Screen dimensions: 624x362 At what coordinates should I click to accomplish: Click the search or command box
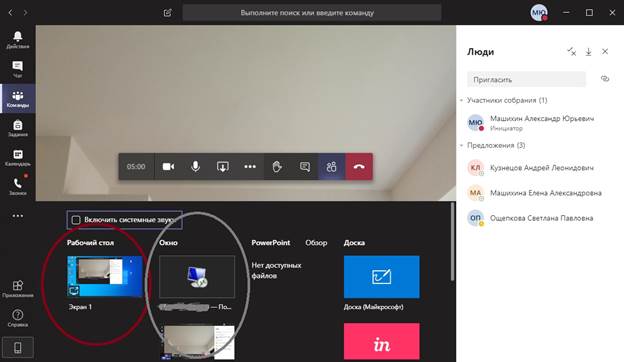(x=312, y=13)
